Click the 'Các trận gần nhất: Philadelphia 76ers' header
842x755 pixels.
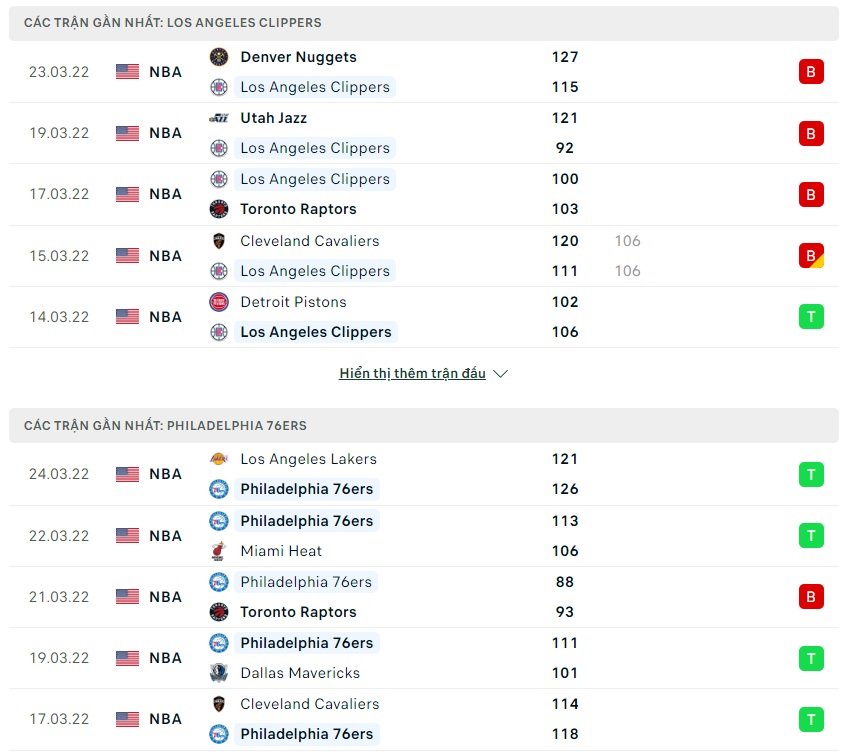[x=165, y=426]
